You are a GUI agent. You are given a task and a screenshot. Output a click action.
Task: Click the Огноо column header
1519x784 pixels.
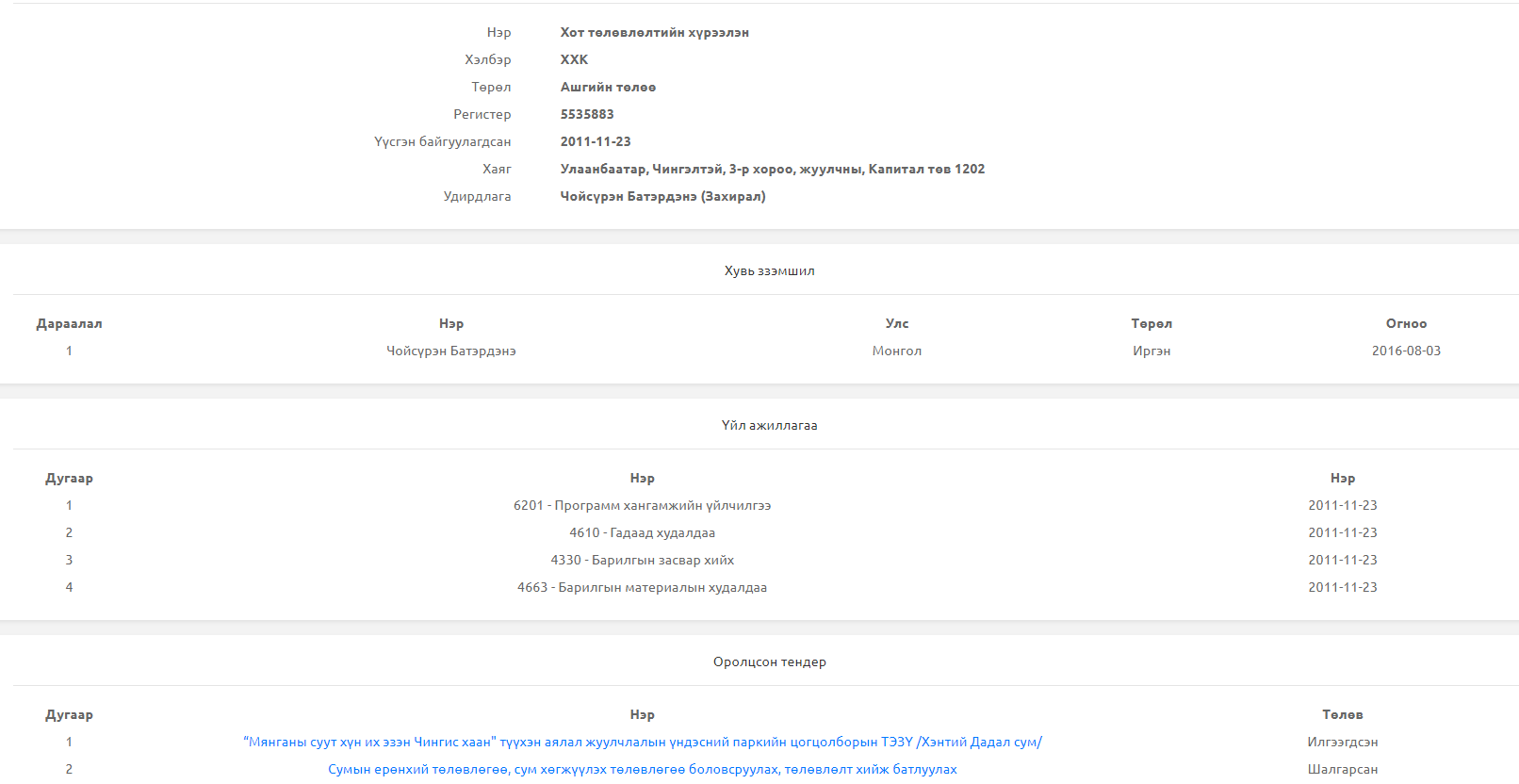1406,323
